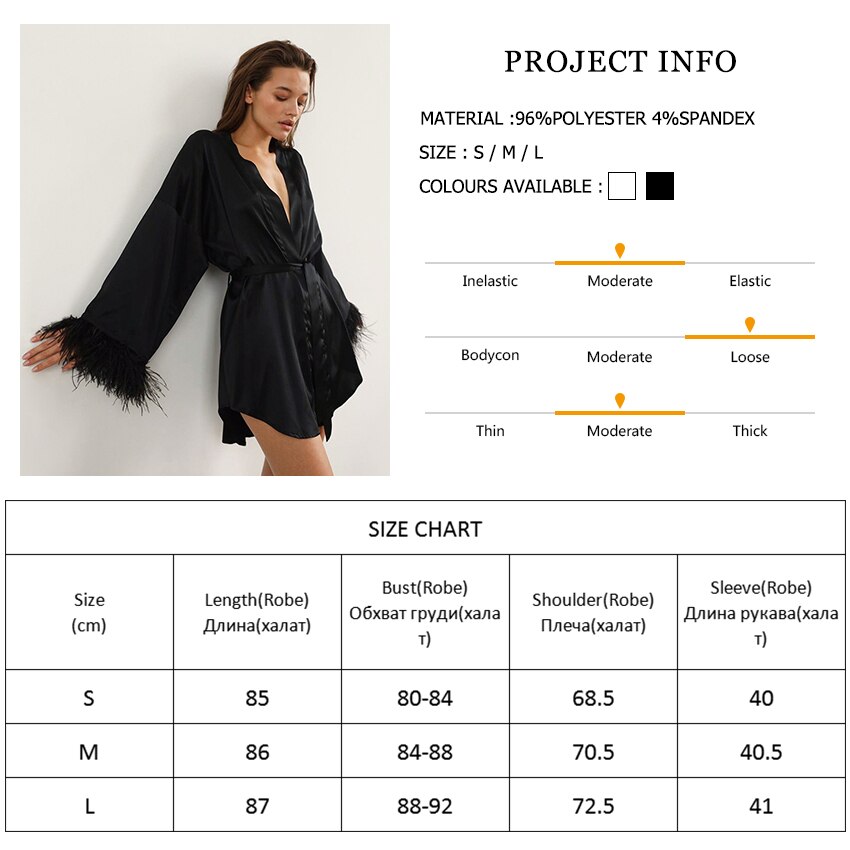This screenshot has width=850, height=850.
Task: Select the black colour swatch
Action: pos(660,186)
